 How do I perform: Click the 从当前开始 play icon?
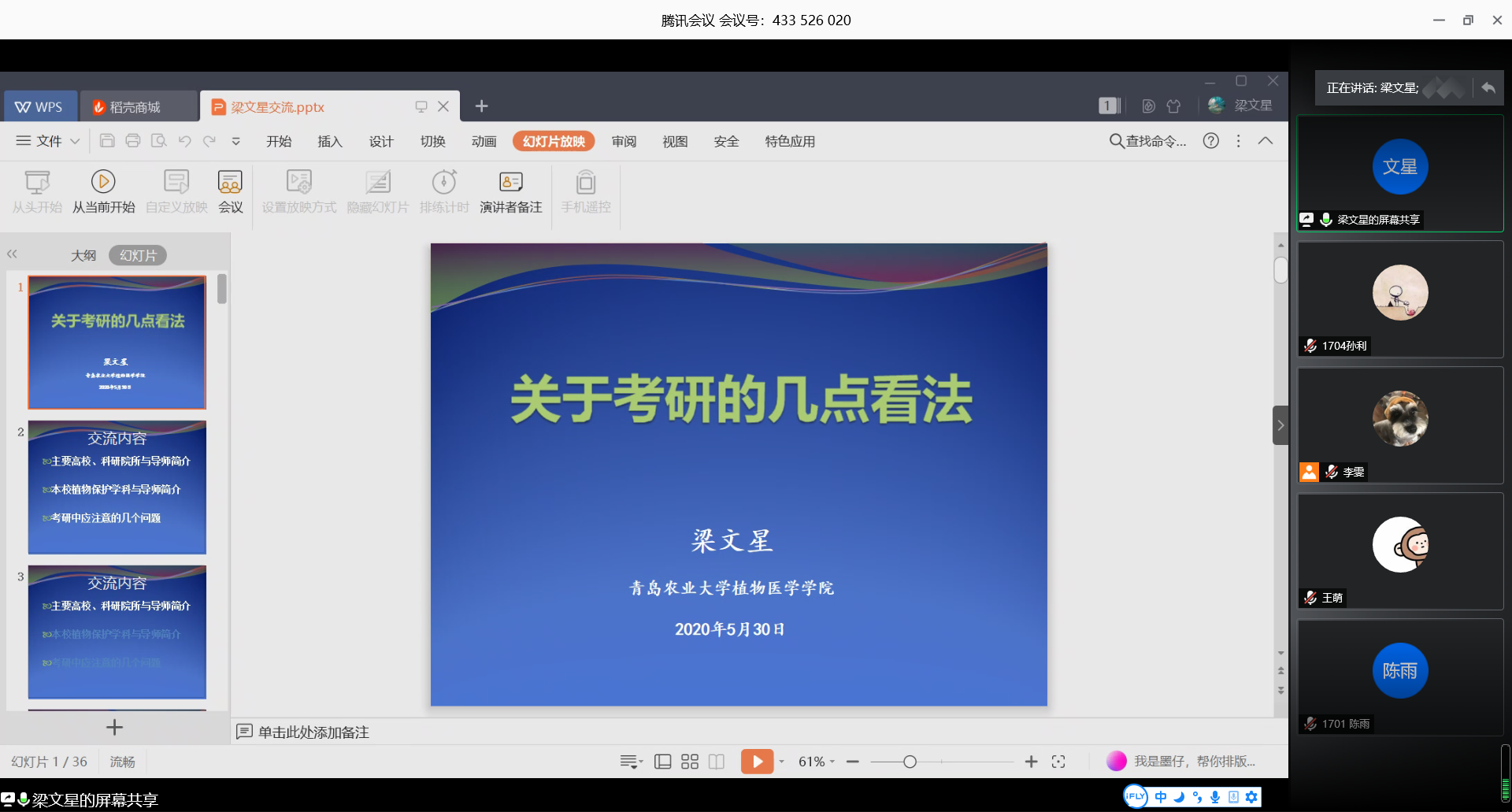click(103, 182)
